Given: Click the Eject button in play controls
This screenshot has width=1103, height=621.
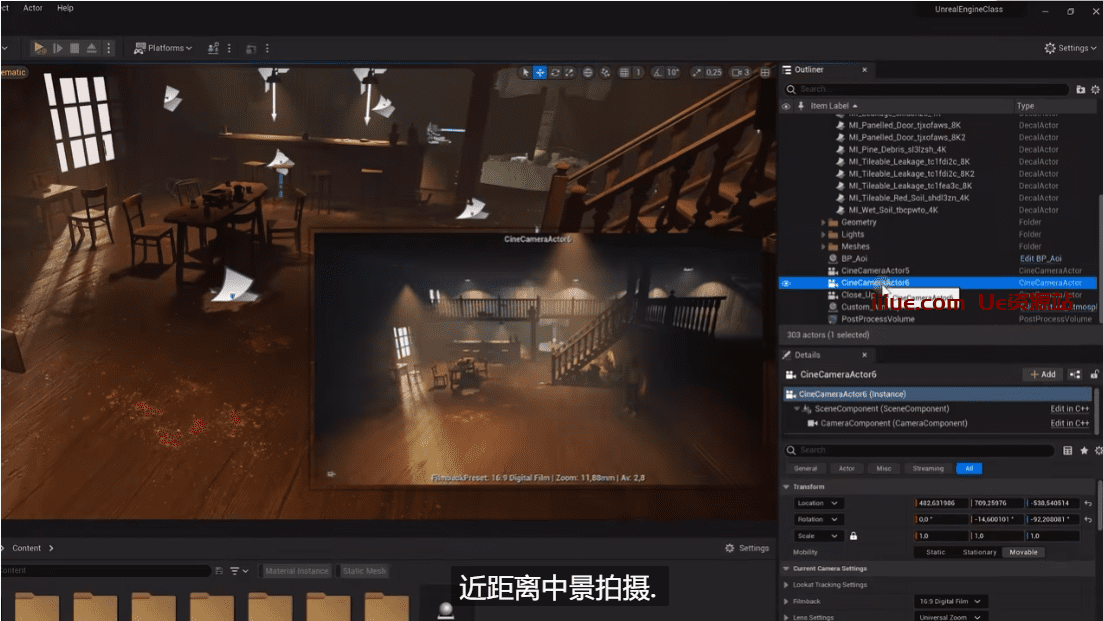Looking at the screenshot, I should [91, 48].
